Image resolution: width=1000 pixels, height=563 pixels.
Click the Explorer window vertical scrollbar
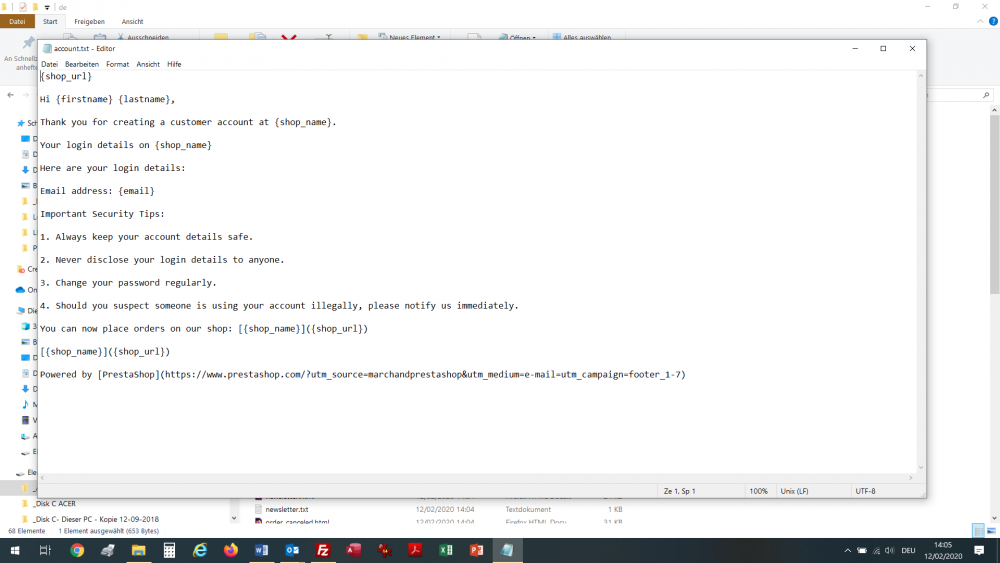pos(994,314)
